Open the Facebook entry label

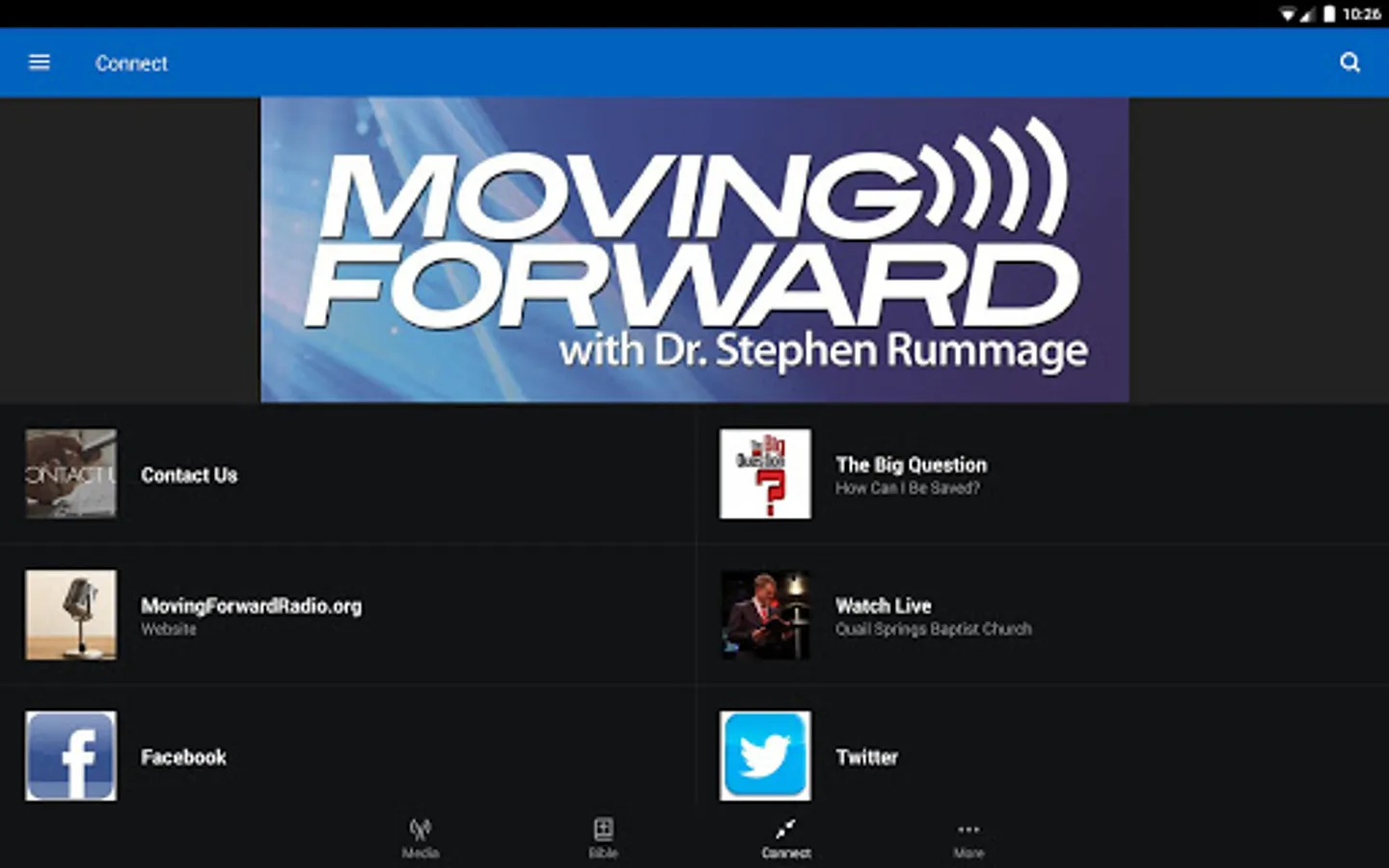tap(183, 757)
